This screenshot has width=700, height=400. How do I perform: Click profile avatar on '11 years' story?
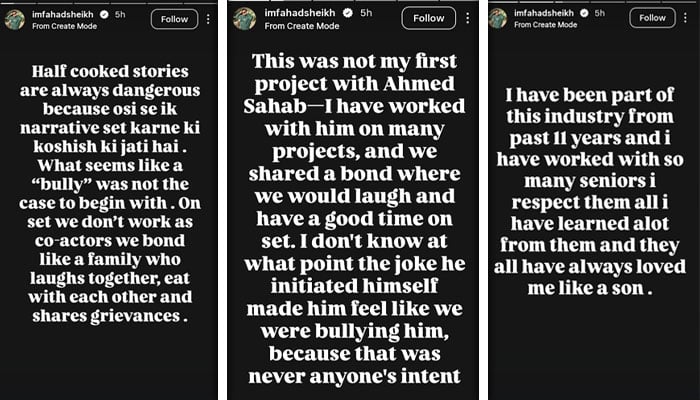pos(498,18)
